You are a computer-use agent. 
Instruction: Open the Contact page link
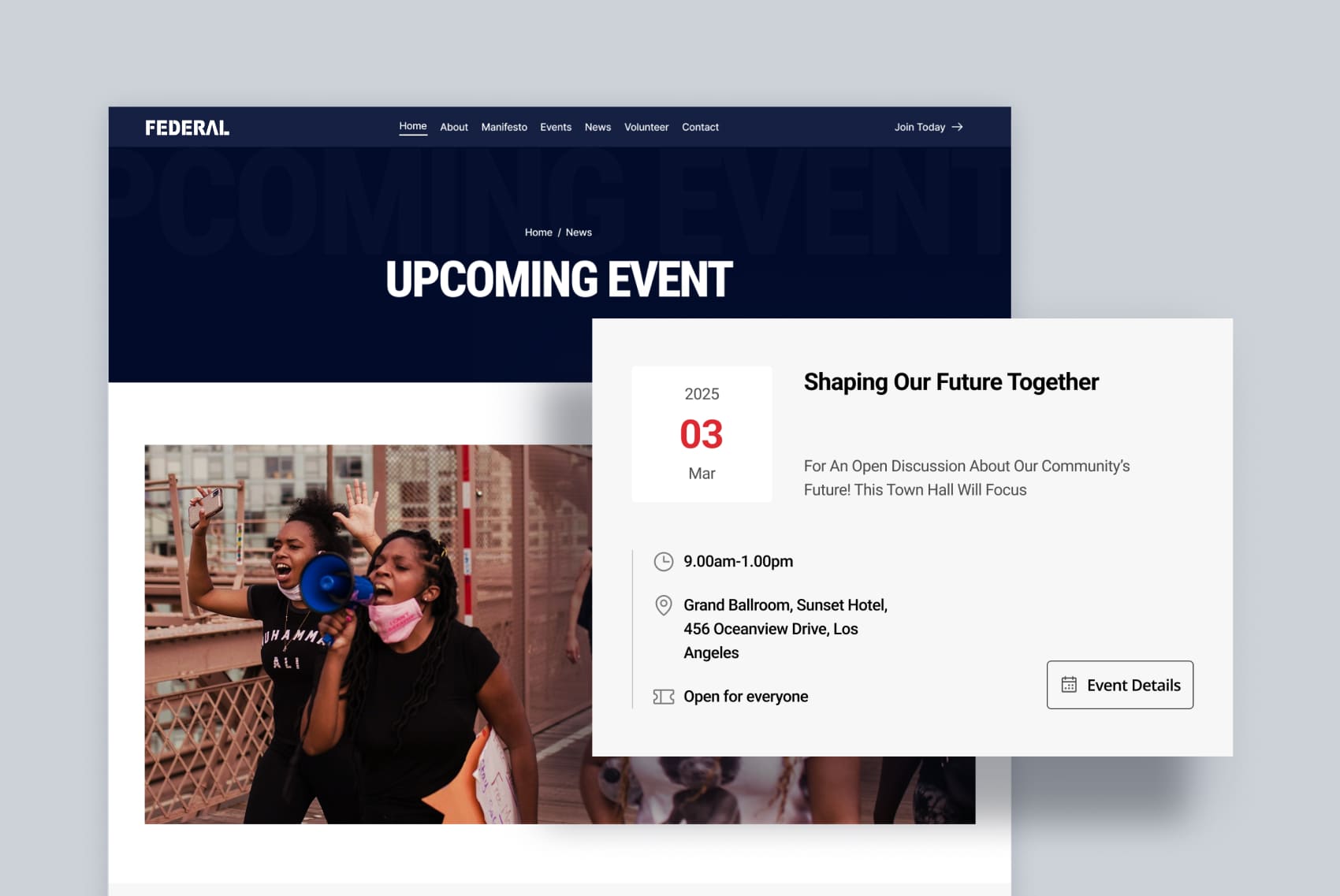[x=700, y=127]
